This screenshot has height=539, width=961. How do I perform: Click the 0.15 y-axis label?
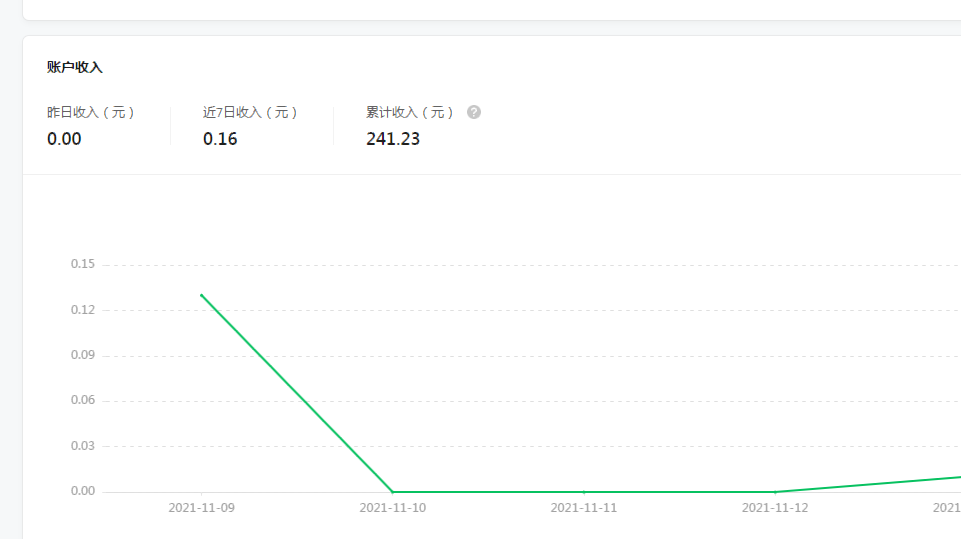pyautogui.click(x=83, y=265)
